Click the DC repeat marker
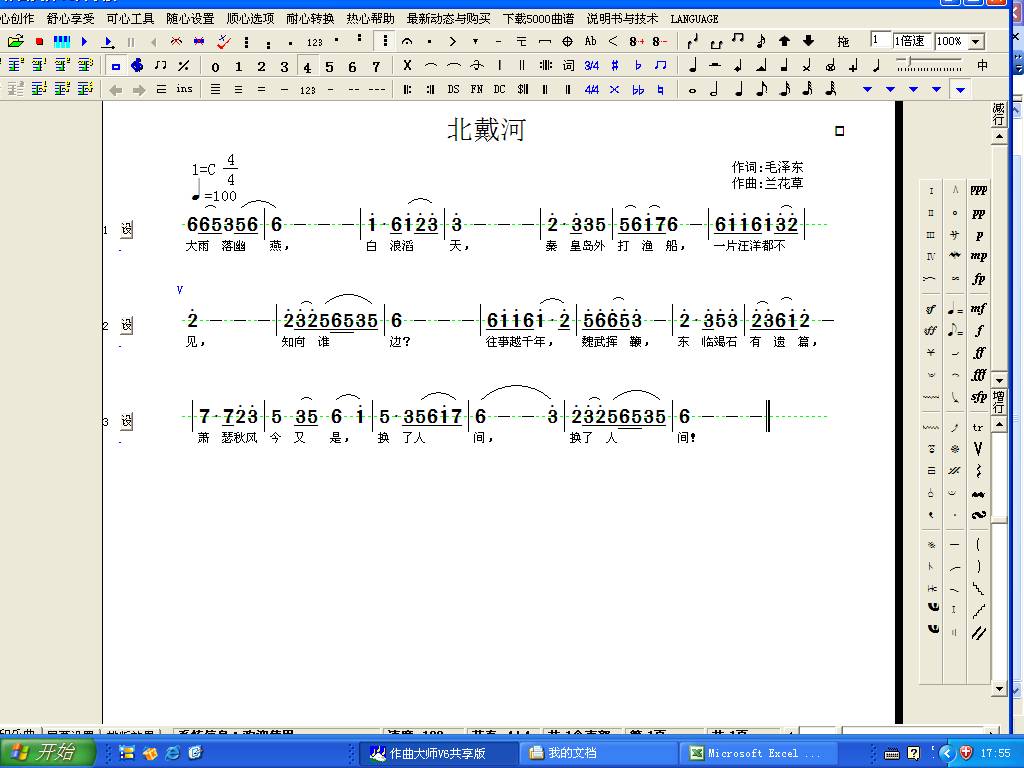Image resolution: width=1024 pixels, height=768 pixels. click(x=500, y=89)
